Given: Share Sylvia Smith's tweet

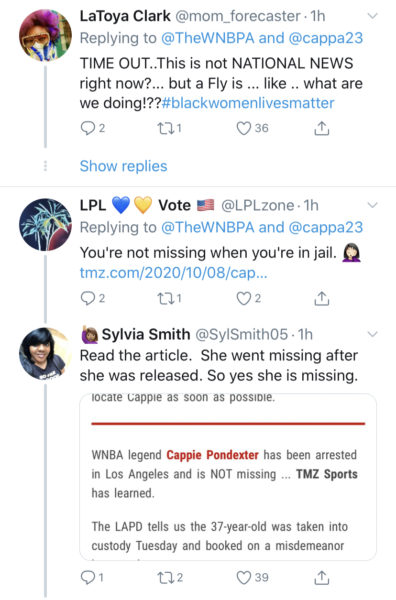Looking at the screenshot, I should coord(321,578).
